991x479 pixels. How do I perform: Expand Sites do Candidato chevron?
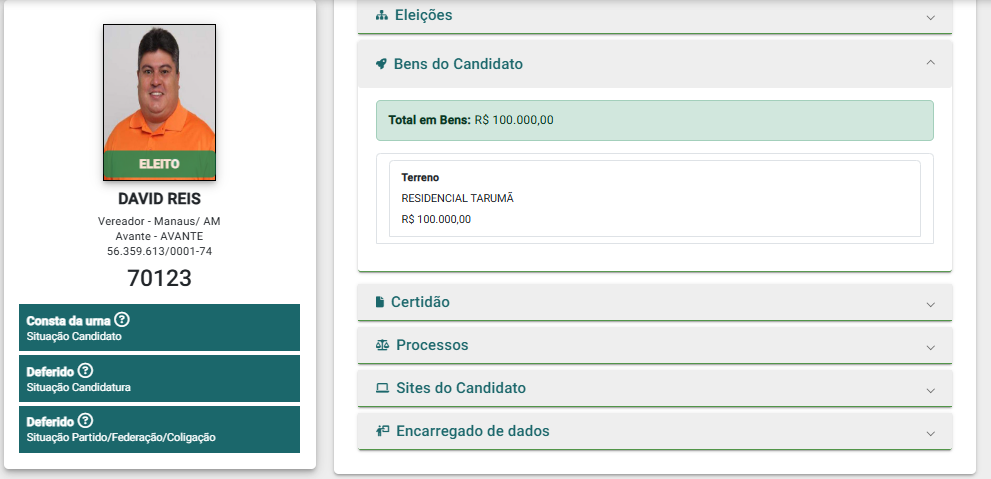(930, 391)
